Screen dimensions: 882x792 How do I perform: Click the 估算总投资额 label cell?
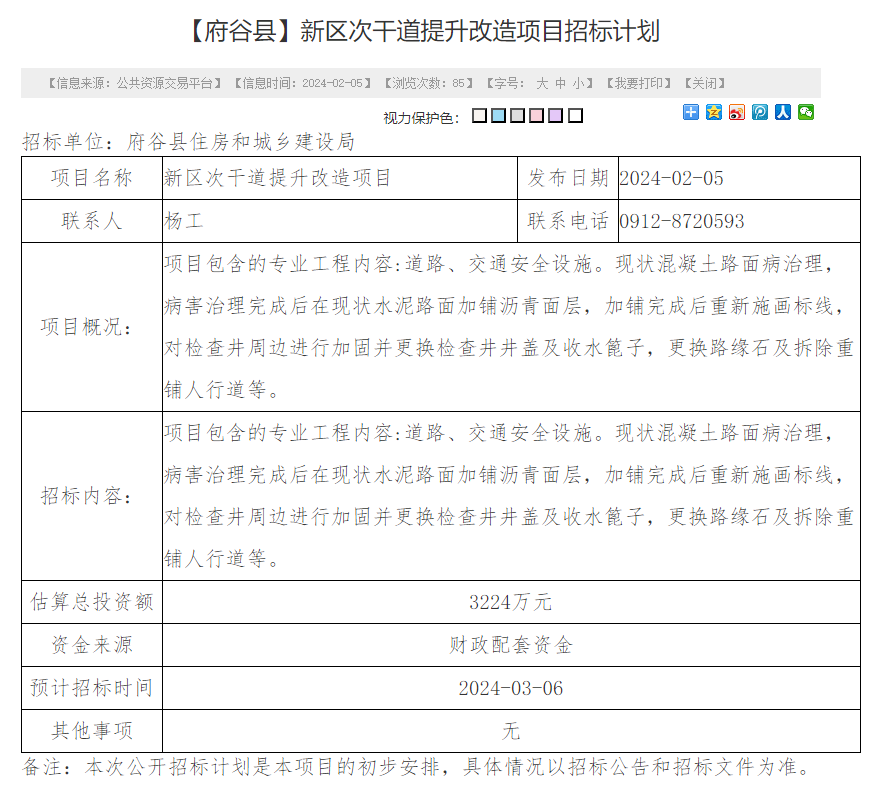coord(92,602)
